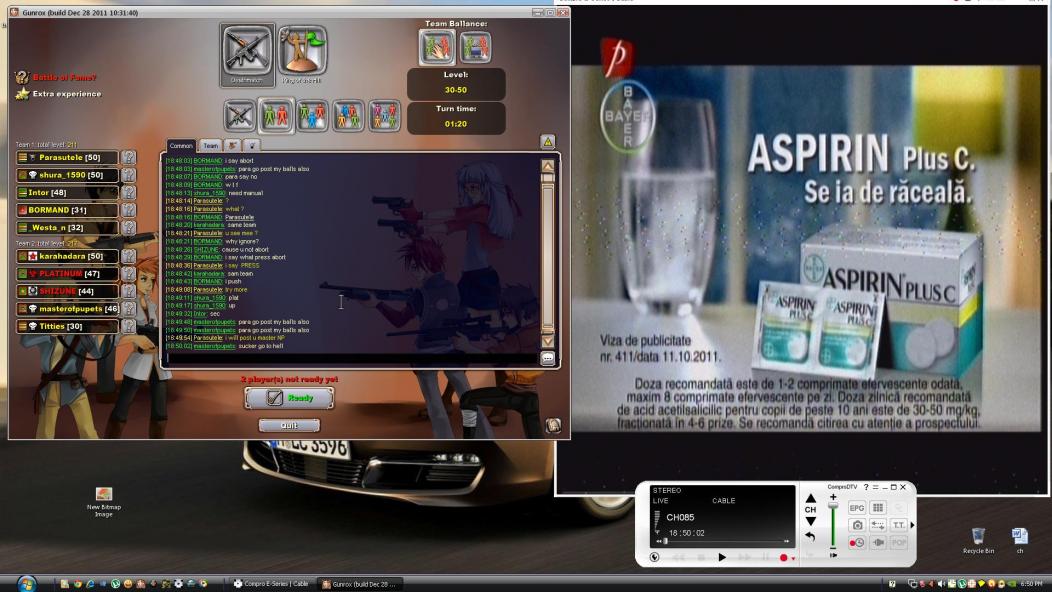Click the Quit button
Screen dimensions: 1052x592
[289, 425]
